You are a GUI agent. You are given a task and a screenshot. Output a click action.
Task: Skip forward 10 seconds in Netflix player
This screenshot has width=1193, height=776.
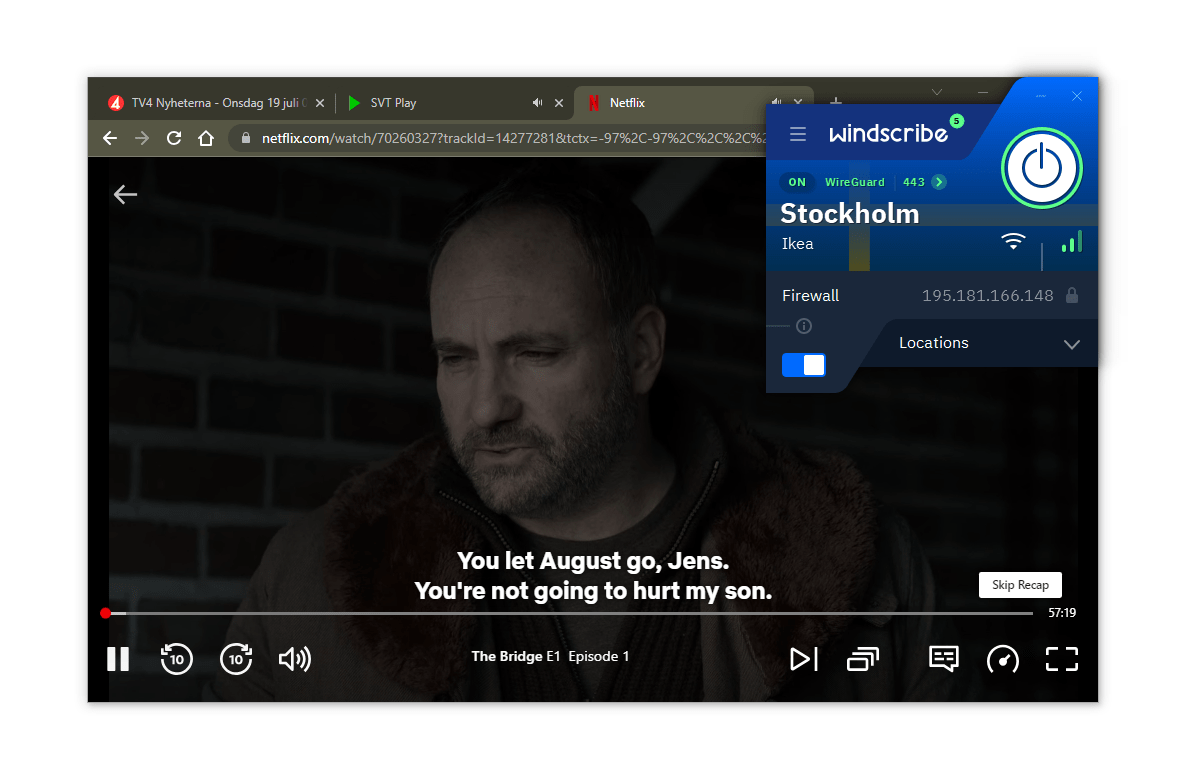click(236, 659)
